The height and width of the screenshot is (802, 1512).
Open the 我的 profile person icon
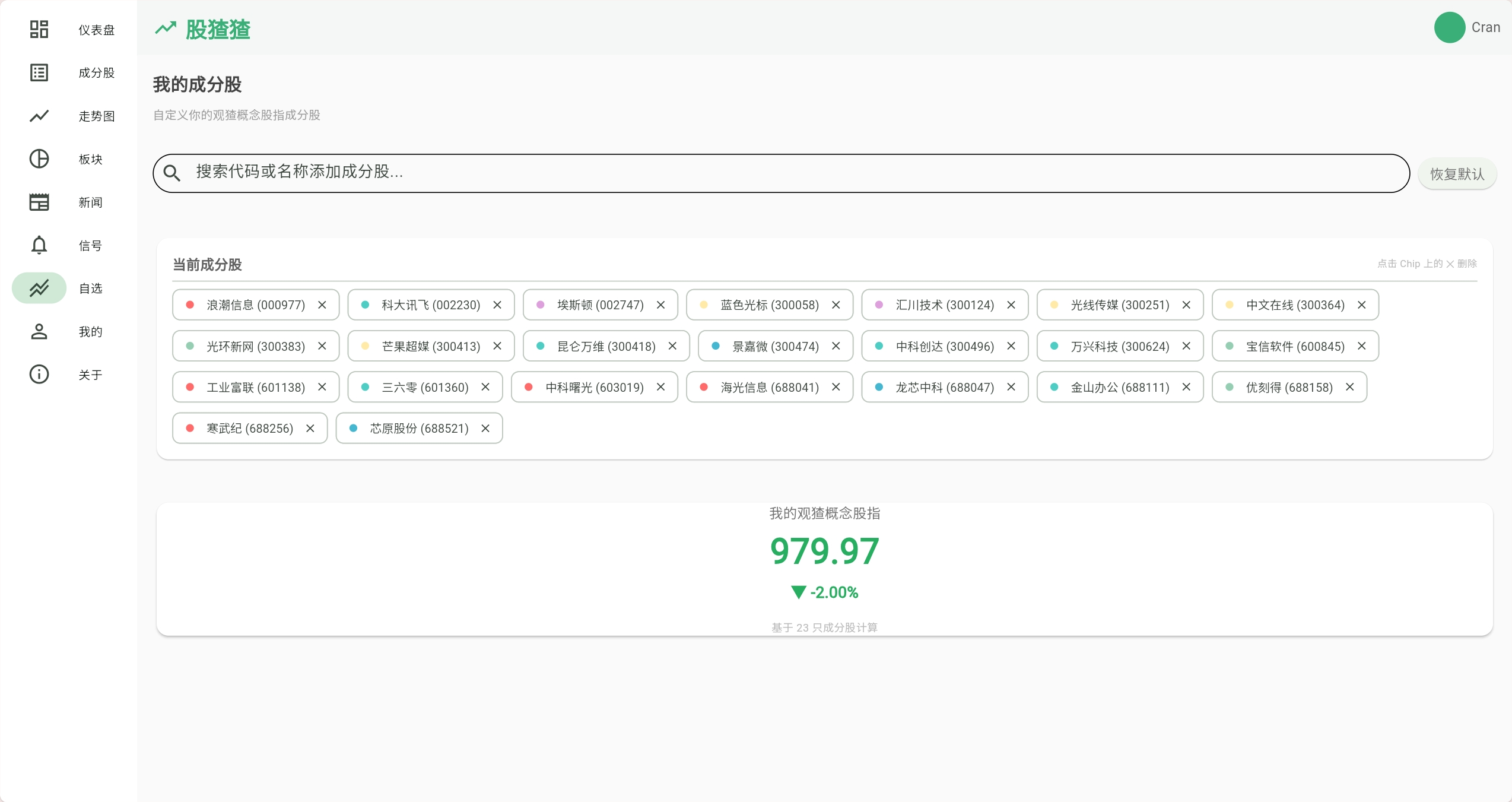39,331
